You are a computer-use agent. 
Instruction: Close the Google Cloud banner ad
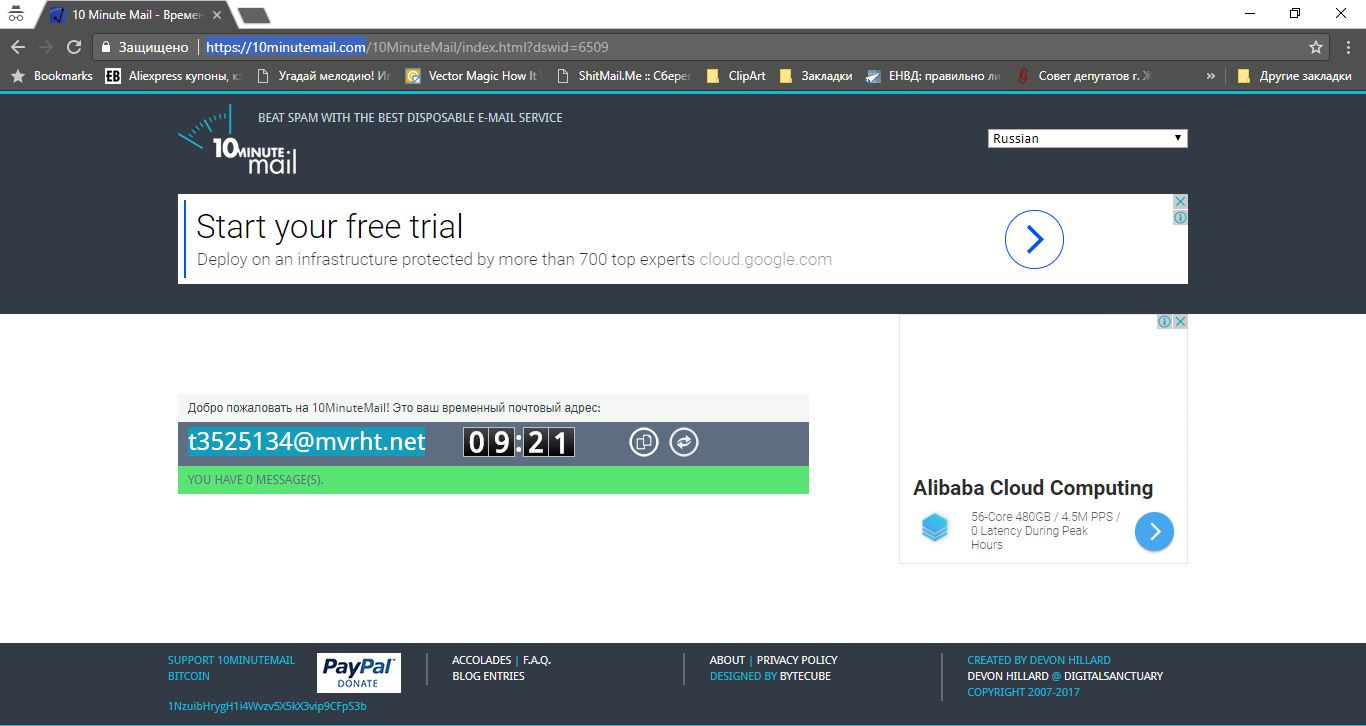pos(1180,201)
